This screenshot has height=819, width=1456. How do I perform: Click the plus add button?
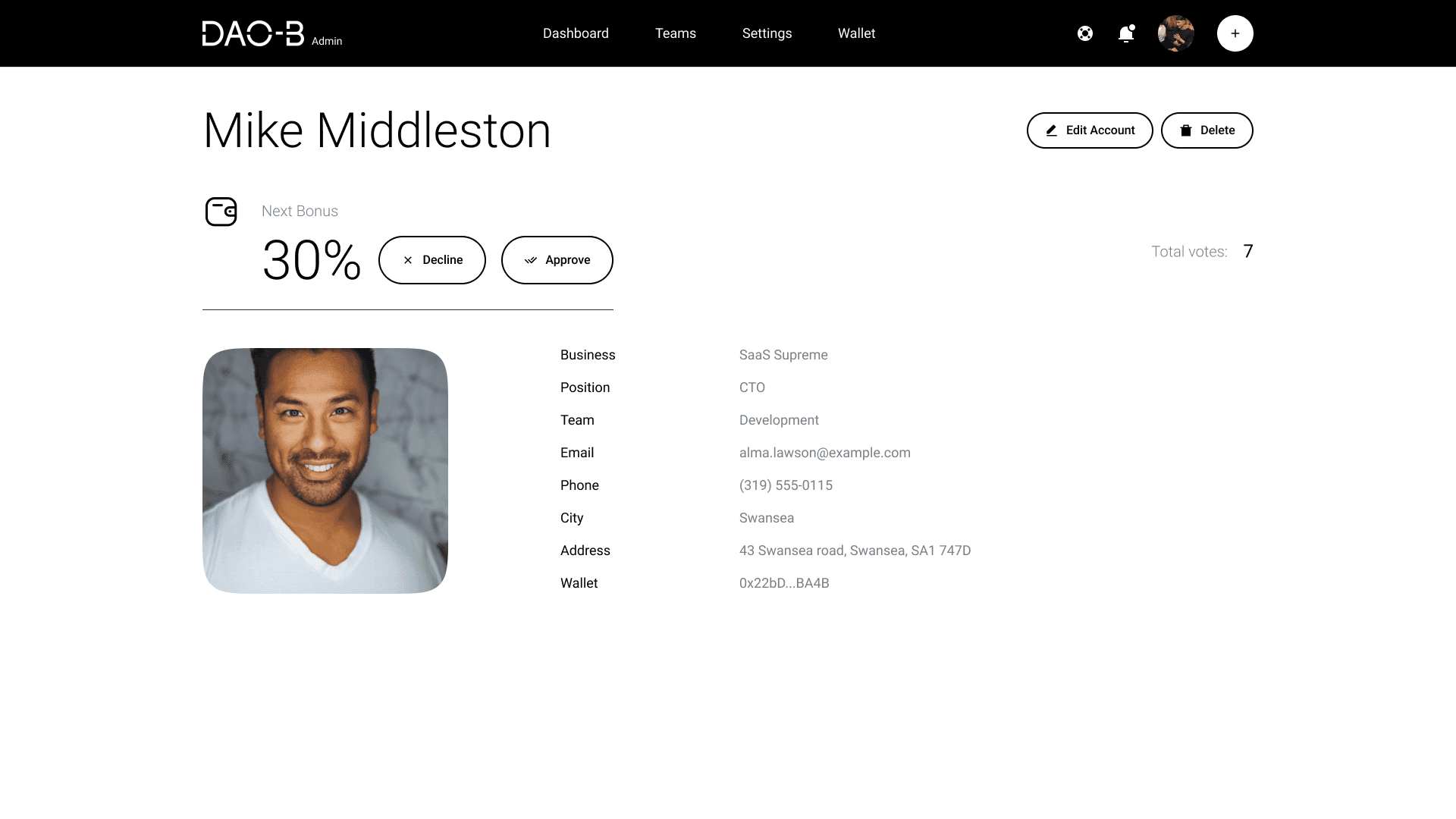point(1235,33)
